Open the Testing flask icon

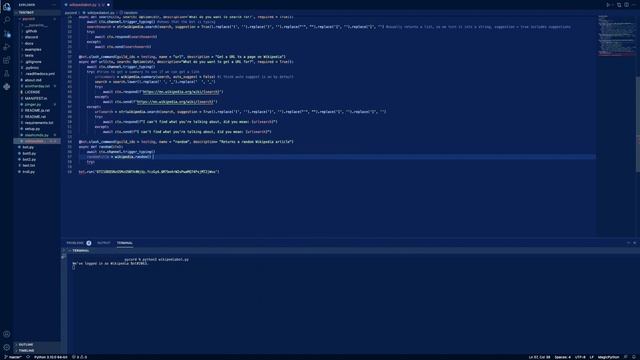tap(7, 73)
